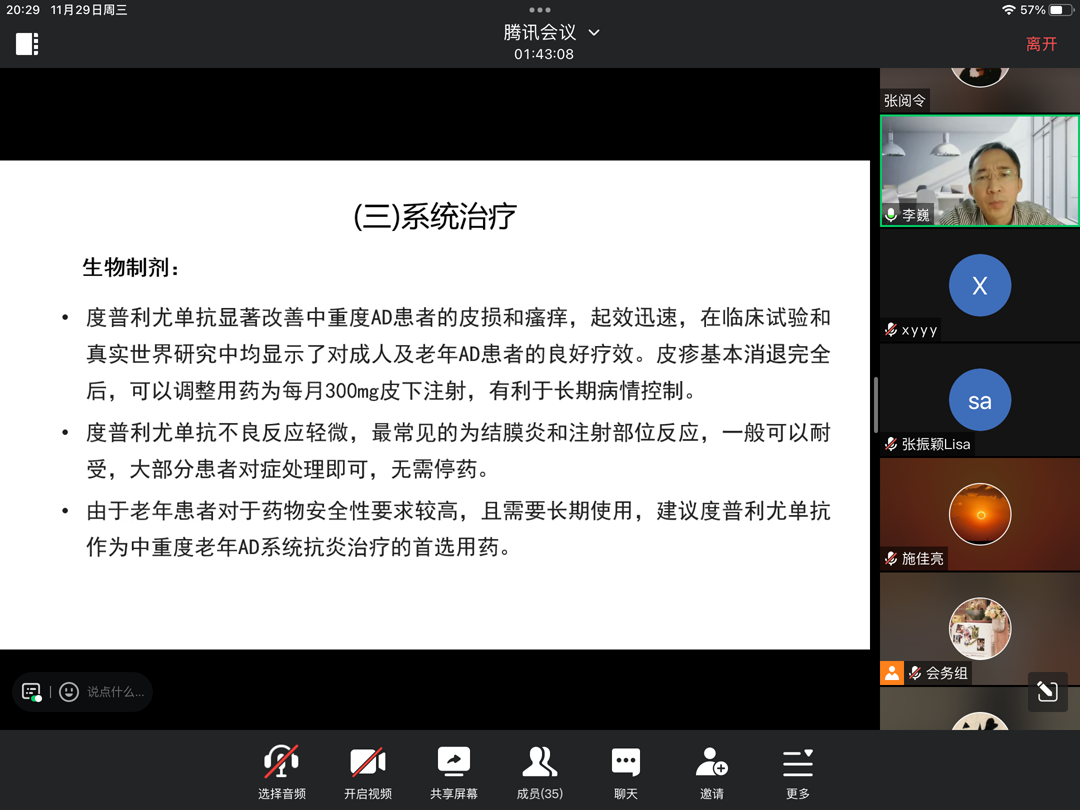The height and width of the screenshot is (810, 1080).
Task: Tap the 20:29 clock in status bar
Action: [x=23, y=10]
